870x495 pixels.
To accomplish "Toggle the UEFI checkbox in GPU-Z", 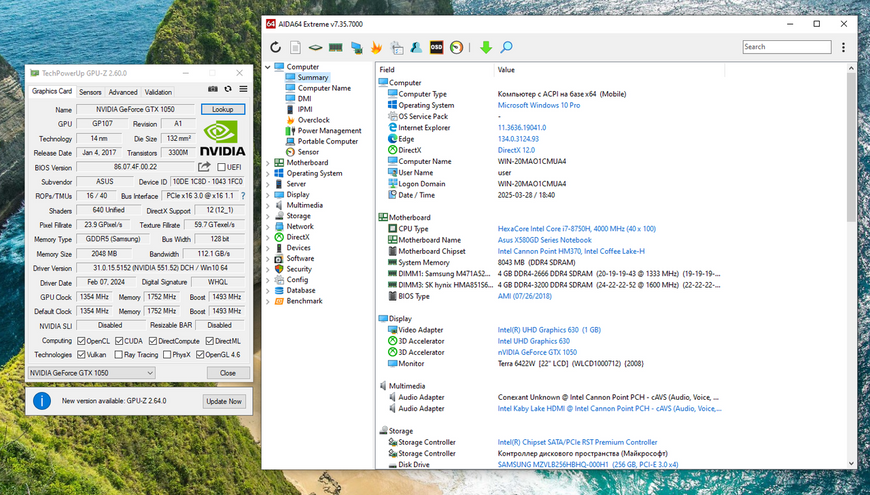I will [221, 167].
